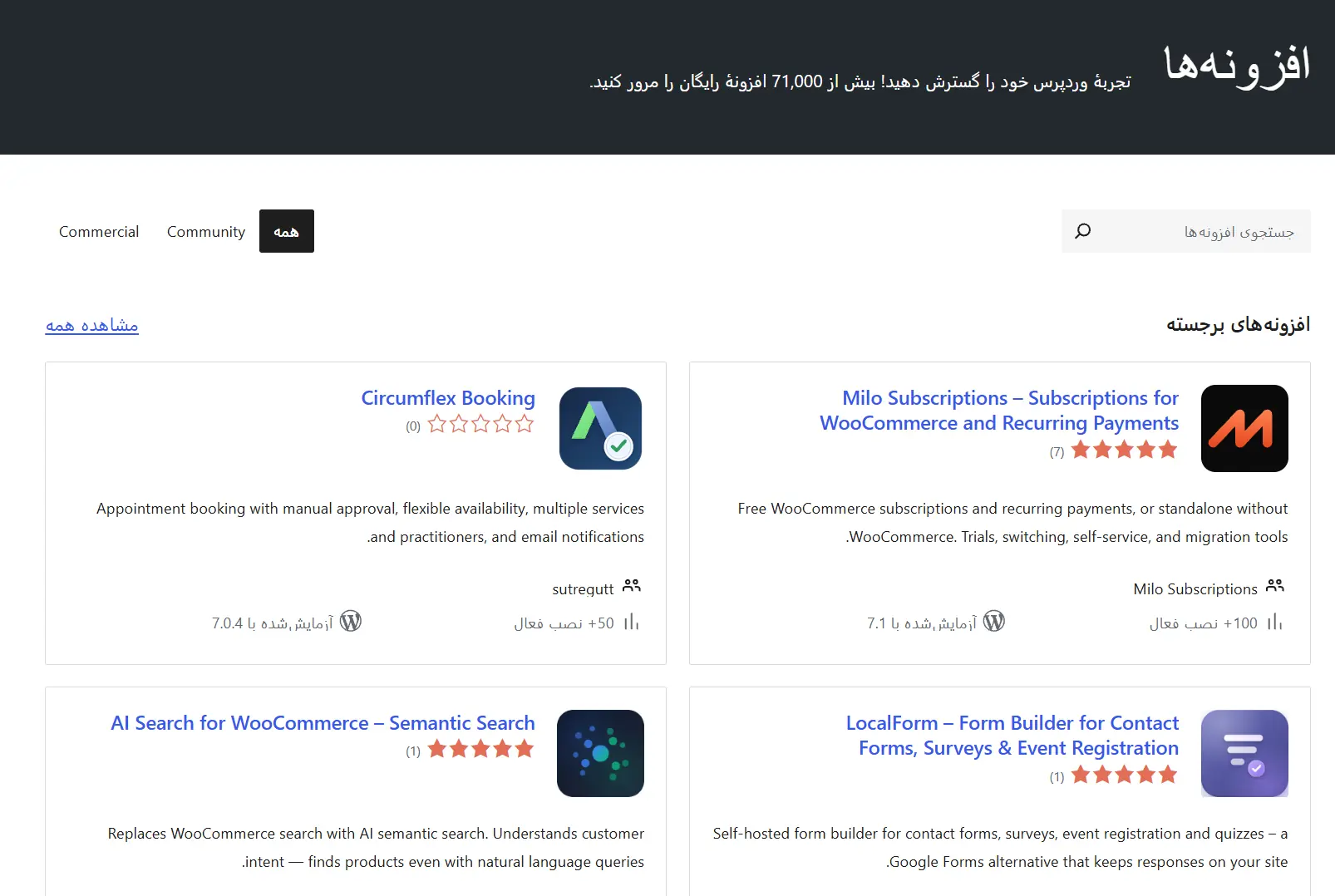Click the star rating of LocalForm
1335x896 pixels.
(x=1125, y=775)
